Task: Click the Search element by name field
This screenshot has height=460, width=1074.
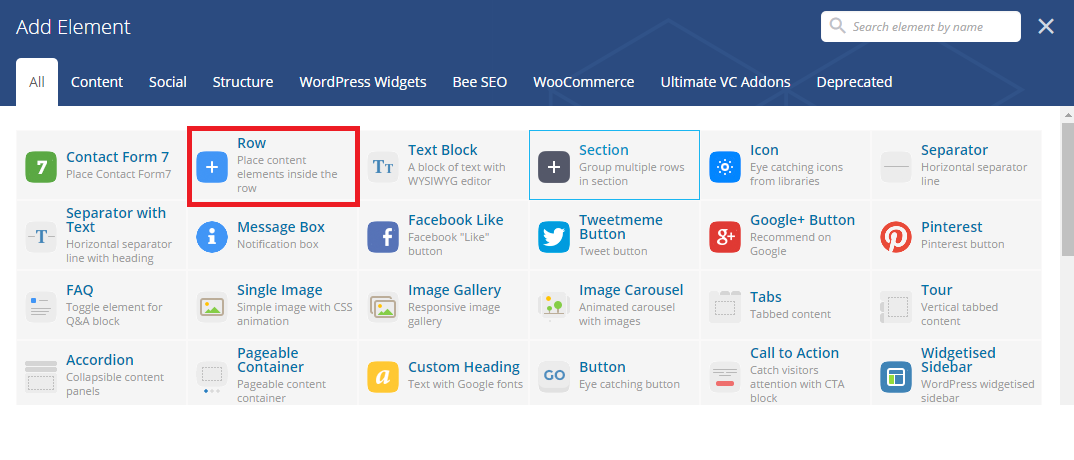Action: [x=930, y=27]
